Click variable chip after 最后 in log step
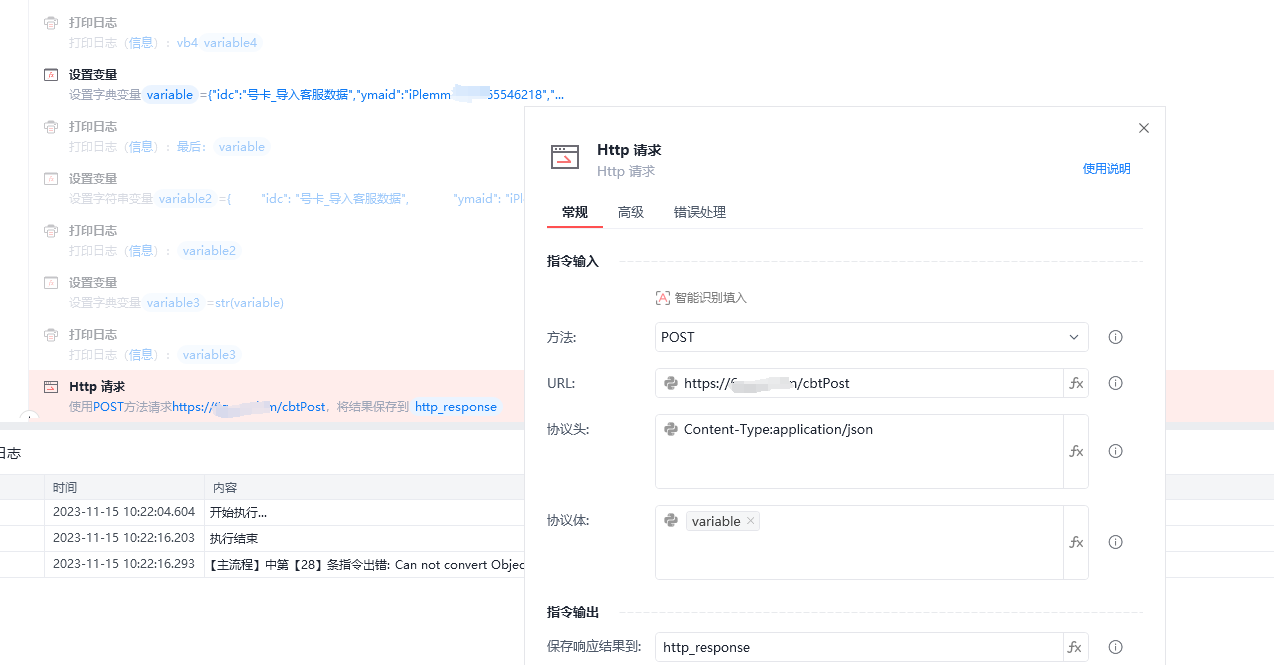This screenshot has width=1274, height=665. (242, 147)
